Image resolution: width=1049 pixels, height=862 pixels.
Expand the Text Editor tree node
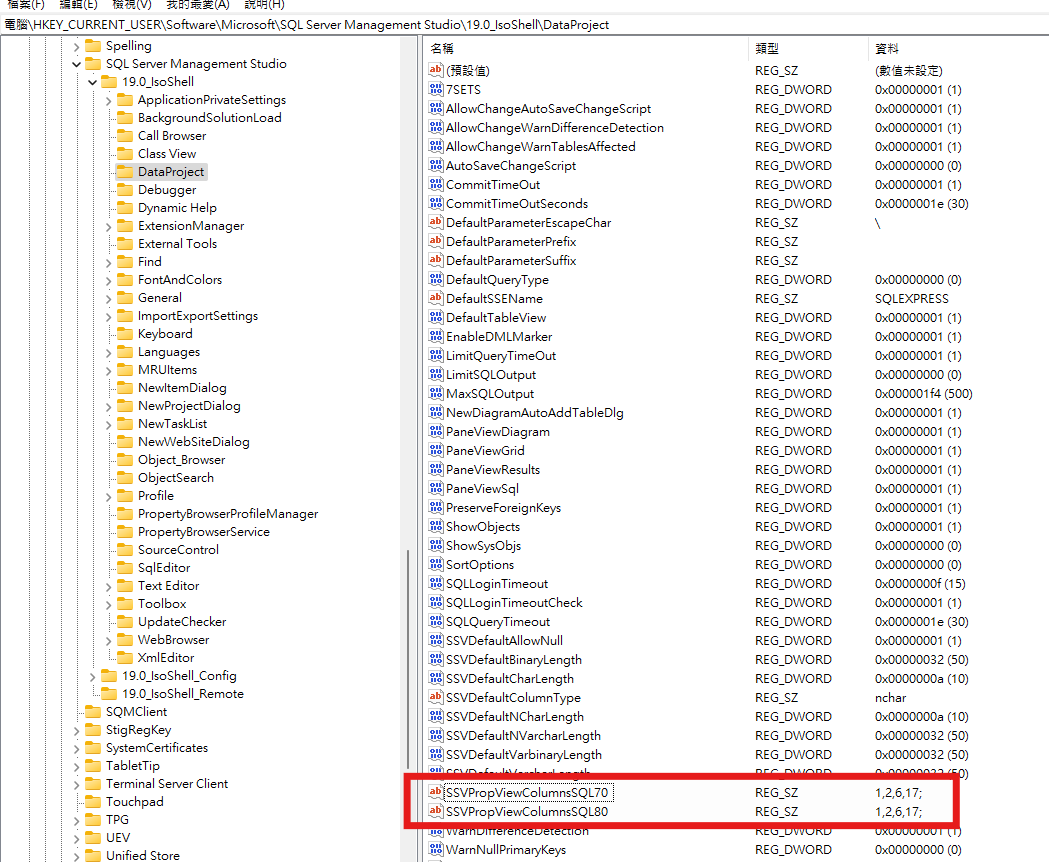coord(109,586)
